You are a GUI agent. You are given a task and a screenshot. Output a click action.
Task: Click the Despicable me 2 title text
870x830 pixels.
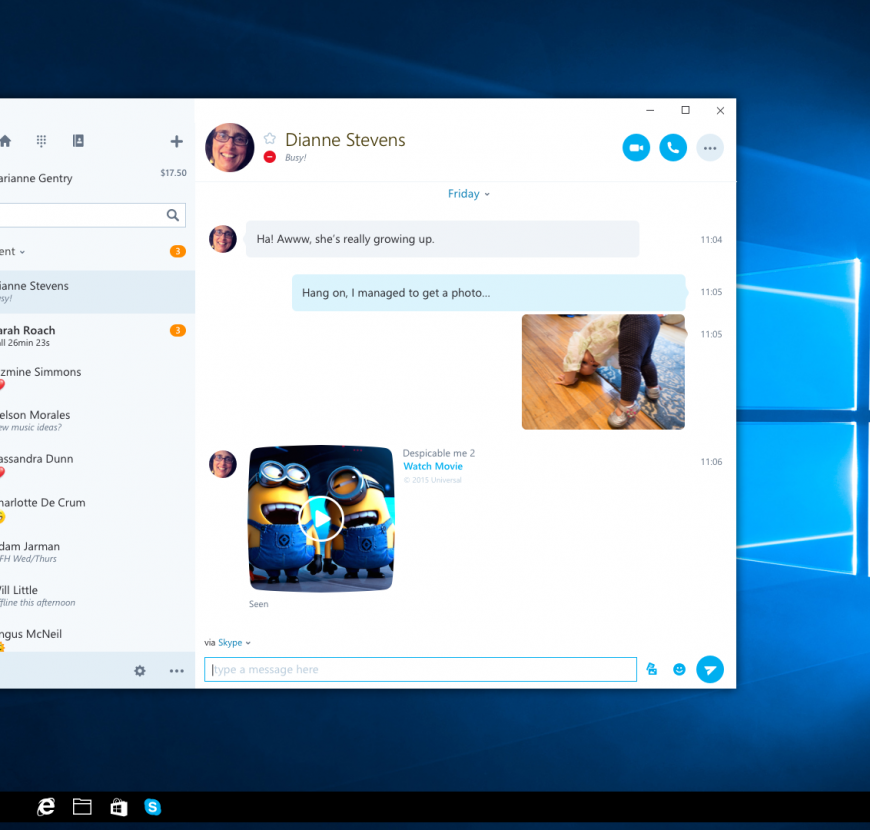(x=439, y=453)
